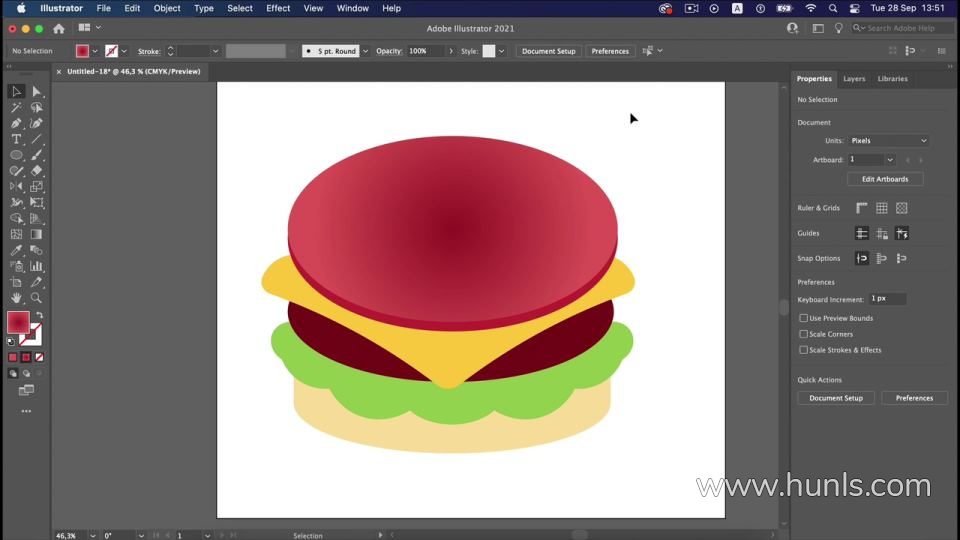Image resolution: width=960 pixels, height=540 pixels.
Task: Select the Gradient tool
Action: 37,234
